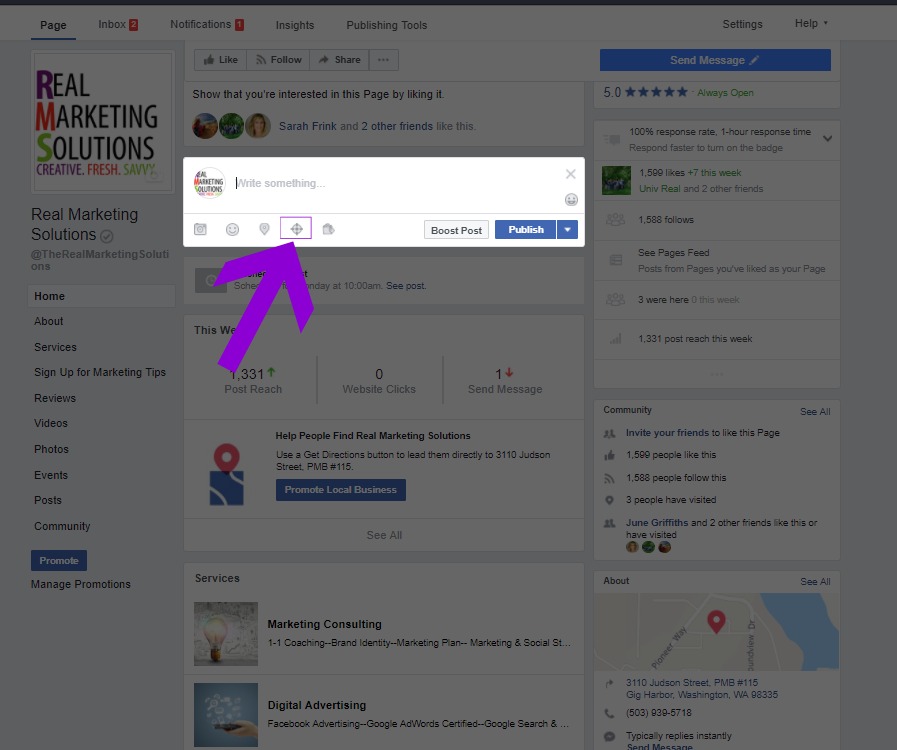Click directions arrow icon beside address
This screenshot has width=897, height=750.
tap(610, 683)
